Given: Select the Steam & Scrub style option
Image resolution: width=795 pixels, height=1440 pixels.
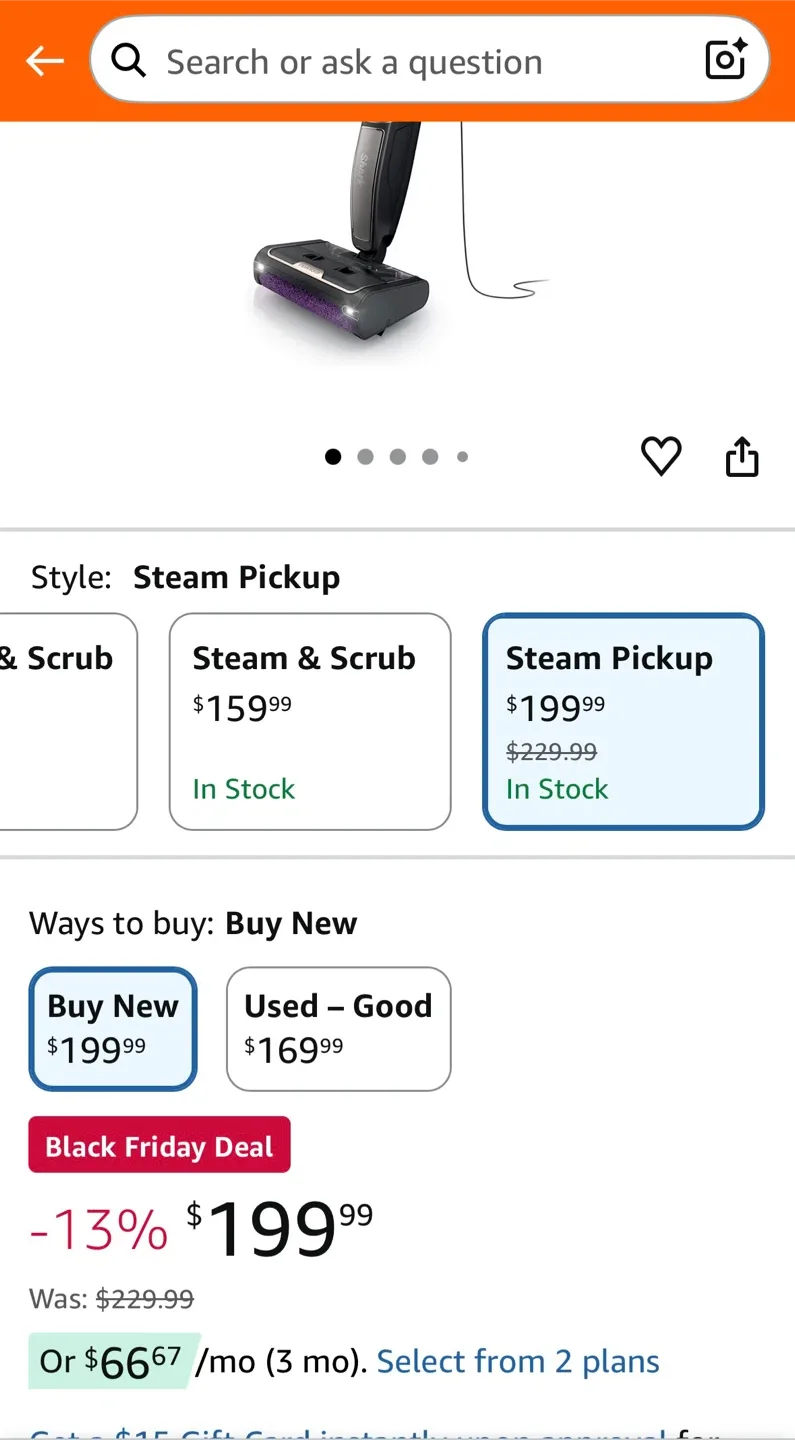Looking at the screenshot, I should pos(310,721).
